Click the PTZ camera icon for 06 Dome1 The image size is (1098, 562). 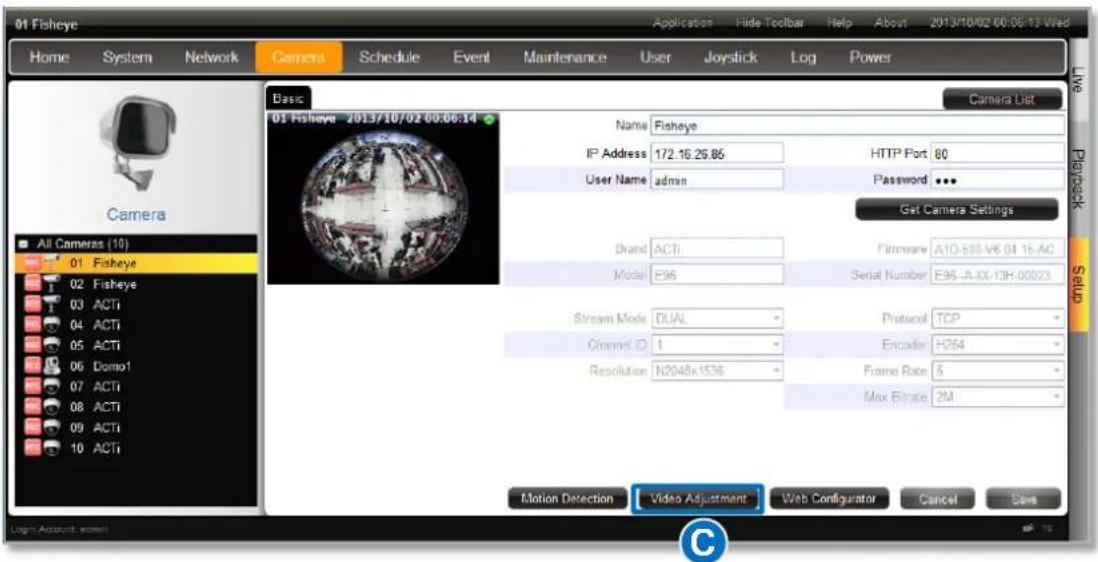[53, 366]
